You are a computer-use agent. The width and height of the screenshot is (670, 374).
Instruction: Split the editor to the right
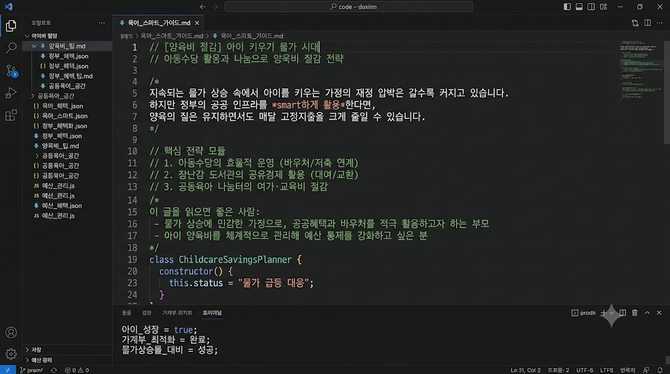pos(648,23)
